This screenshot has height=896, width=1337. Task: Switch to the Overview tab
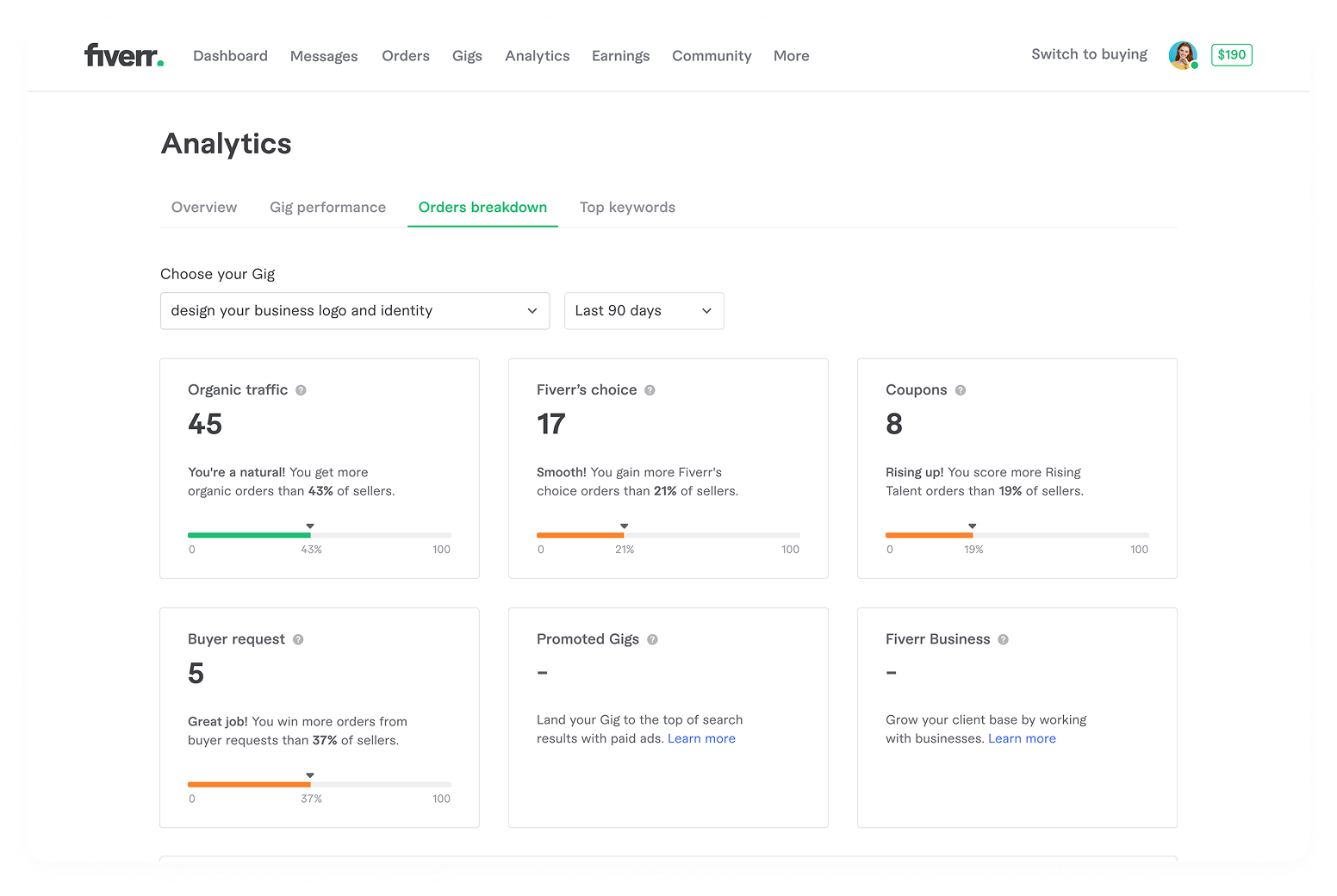point(204,208)
